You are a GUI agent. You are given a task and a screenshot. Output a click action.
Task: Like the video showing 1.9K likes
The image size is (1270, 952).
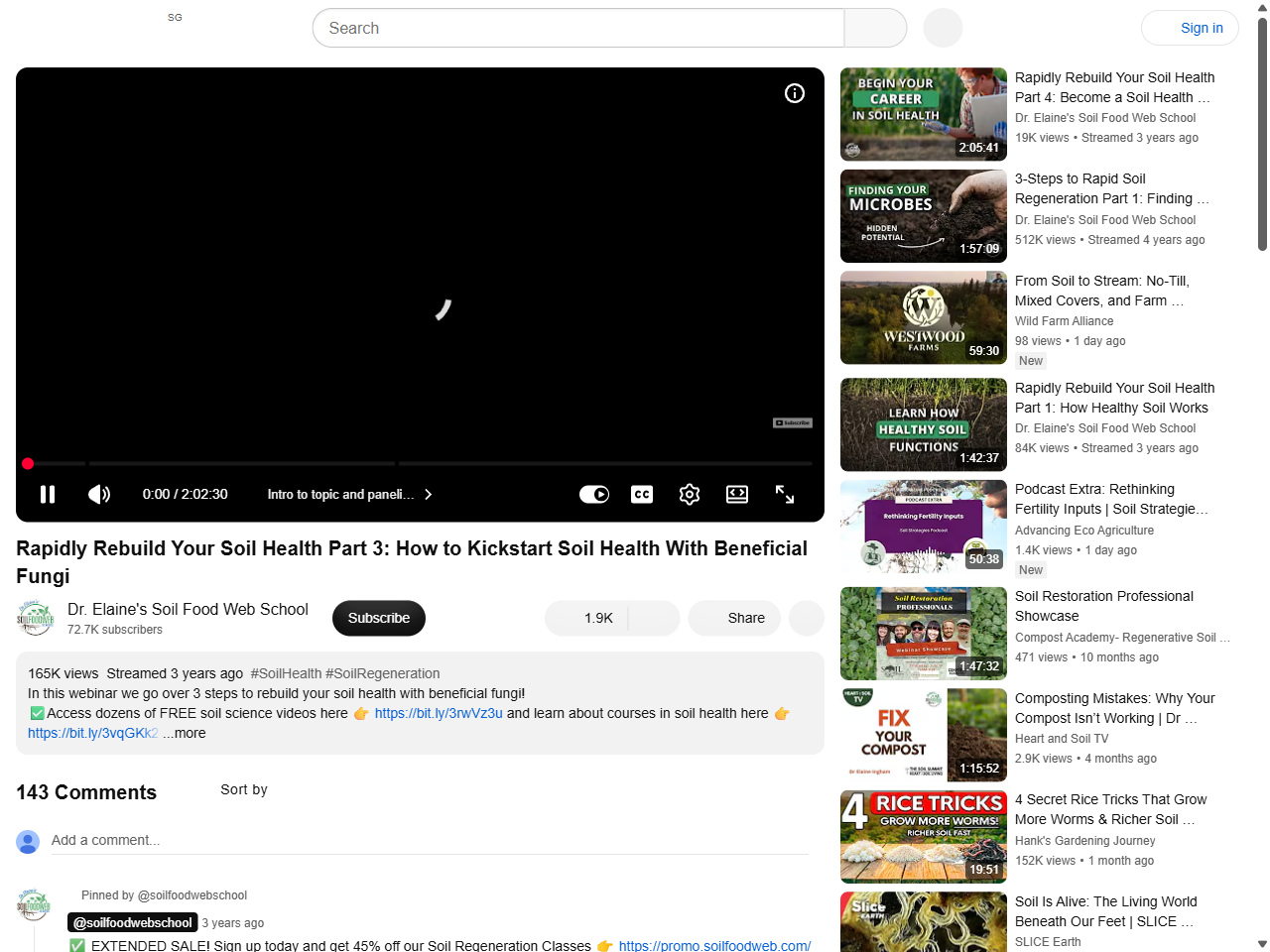(586, 618)
